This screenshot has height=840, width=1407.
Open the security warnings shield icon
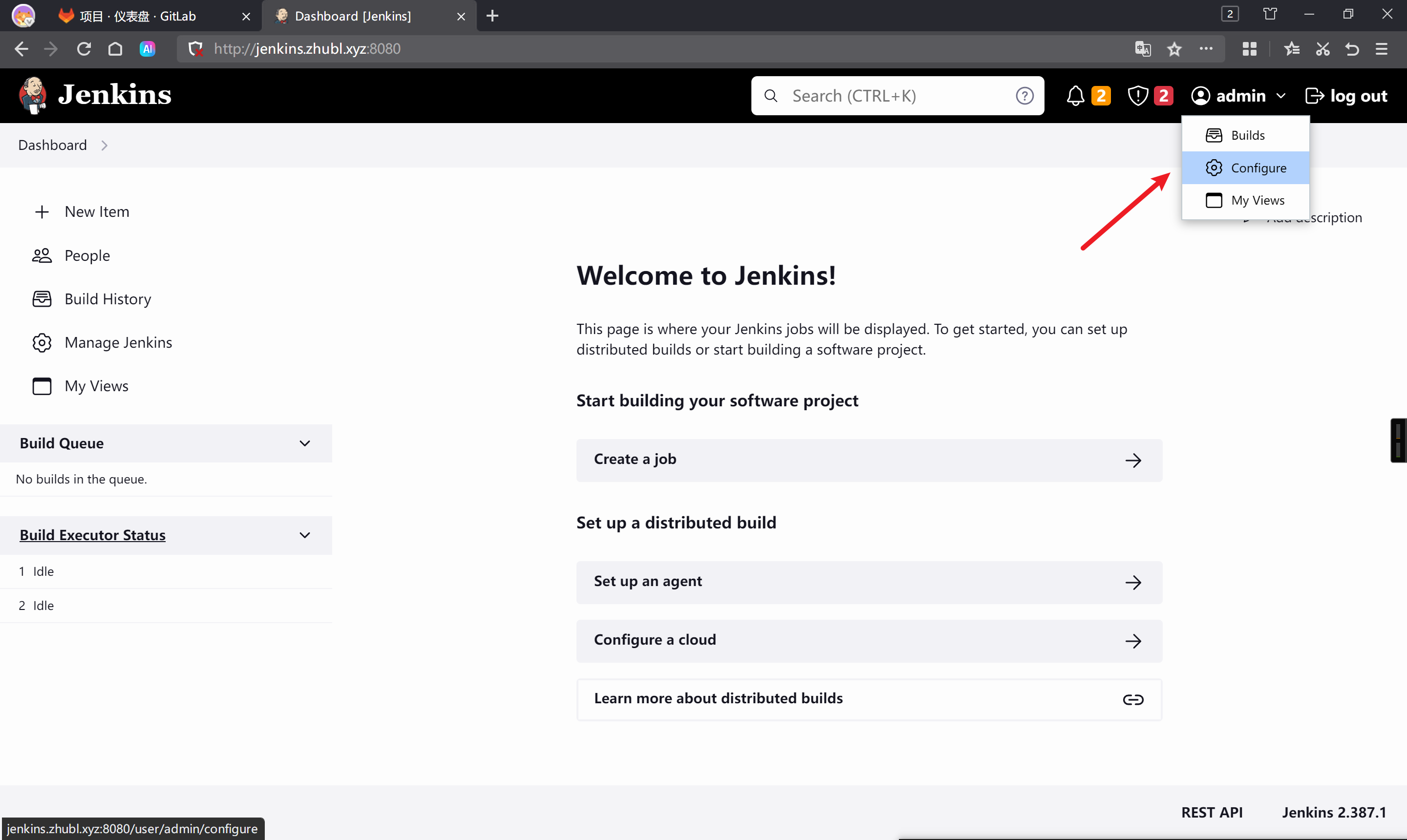pos(1137,96)
